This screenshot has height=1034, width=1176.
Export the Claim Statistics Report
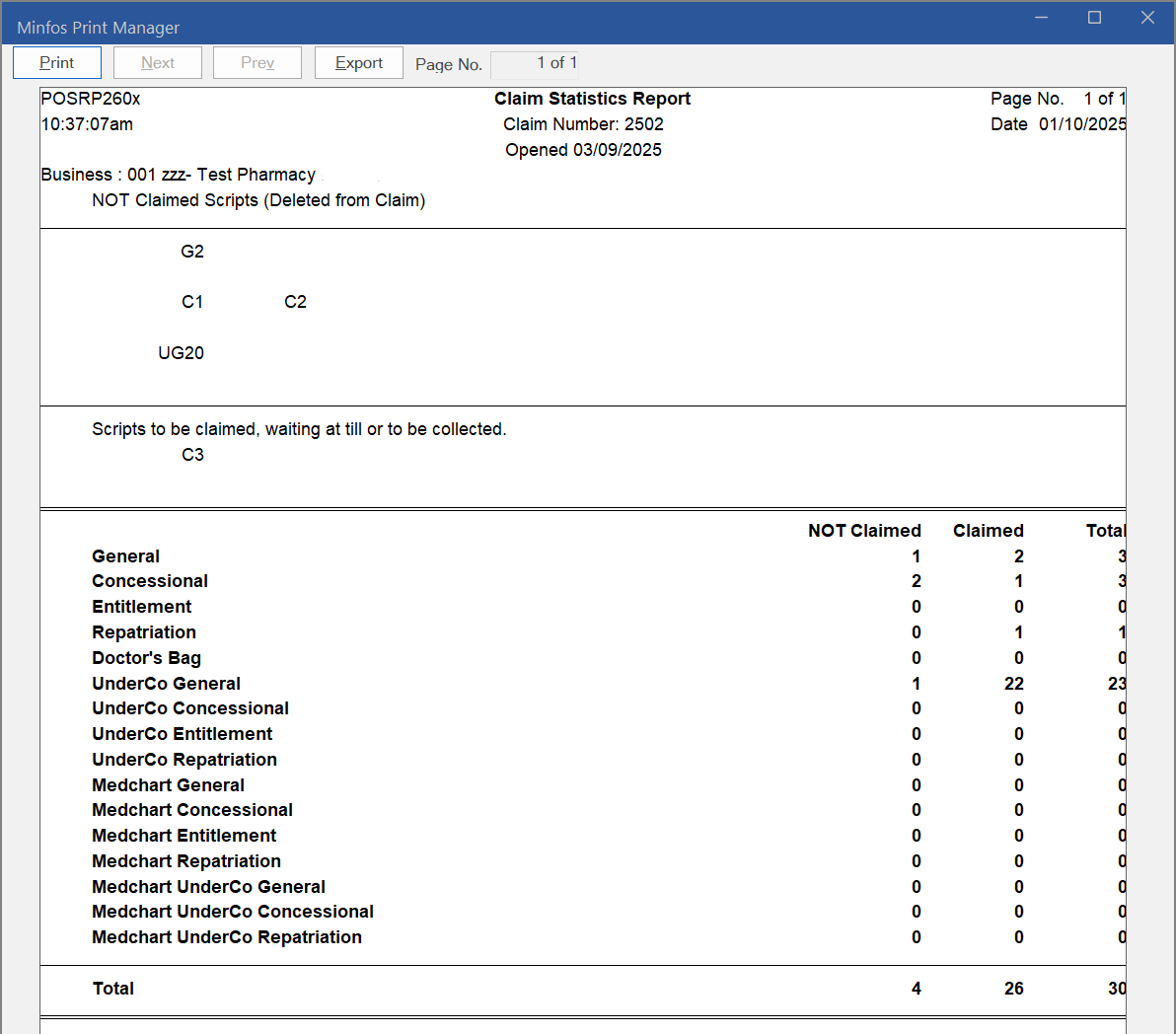tap(358, 63)
